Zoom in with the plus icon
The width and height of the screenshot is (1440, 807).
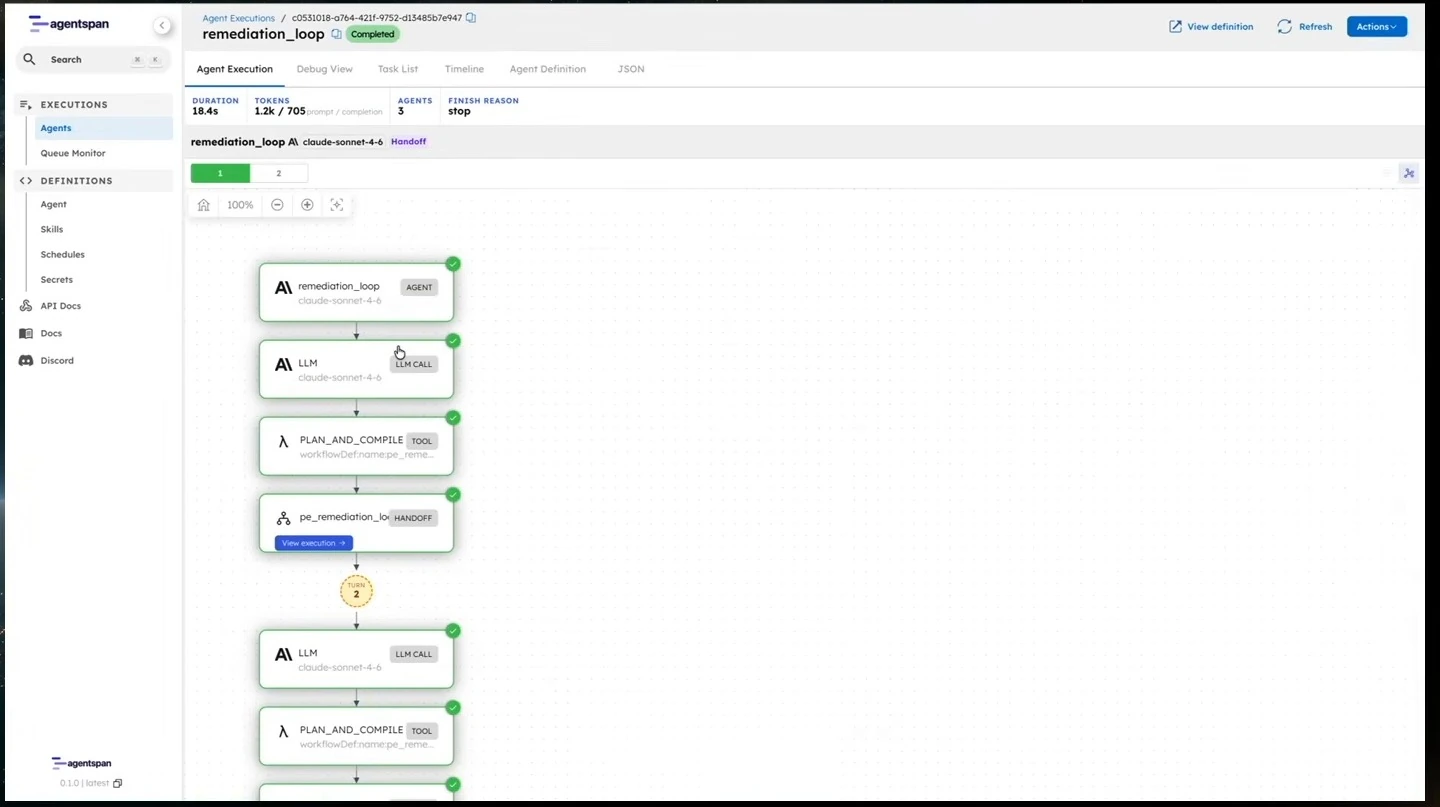(307, 205)
